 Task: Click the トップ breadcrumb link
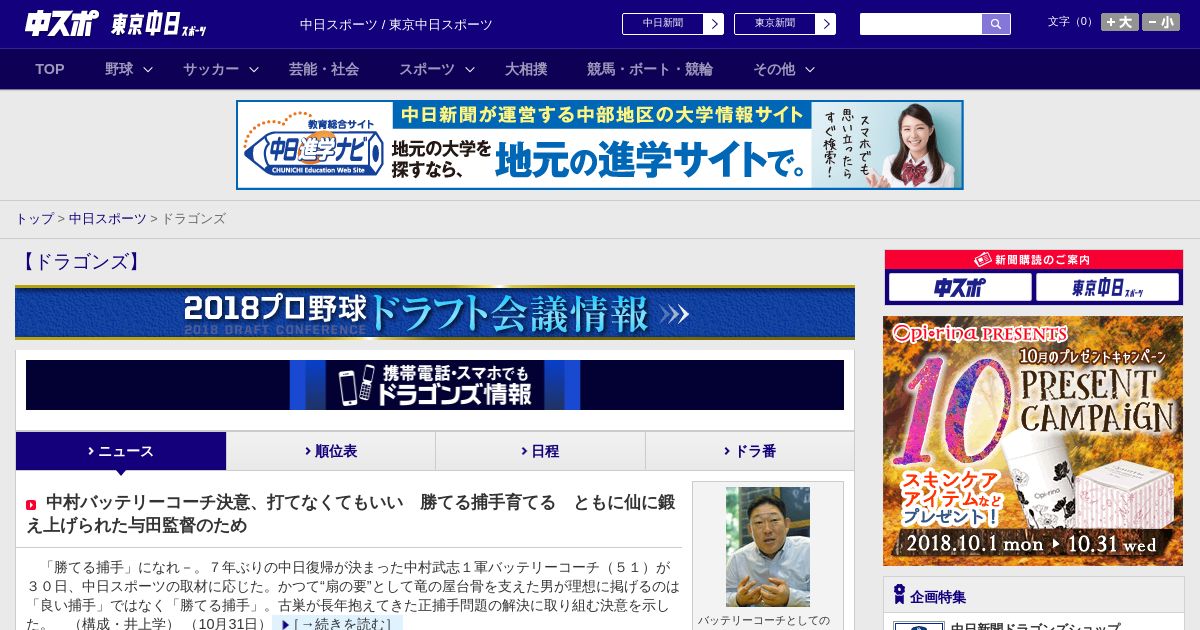tap(35, 218)
